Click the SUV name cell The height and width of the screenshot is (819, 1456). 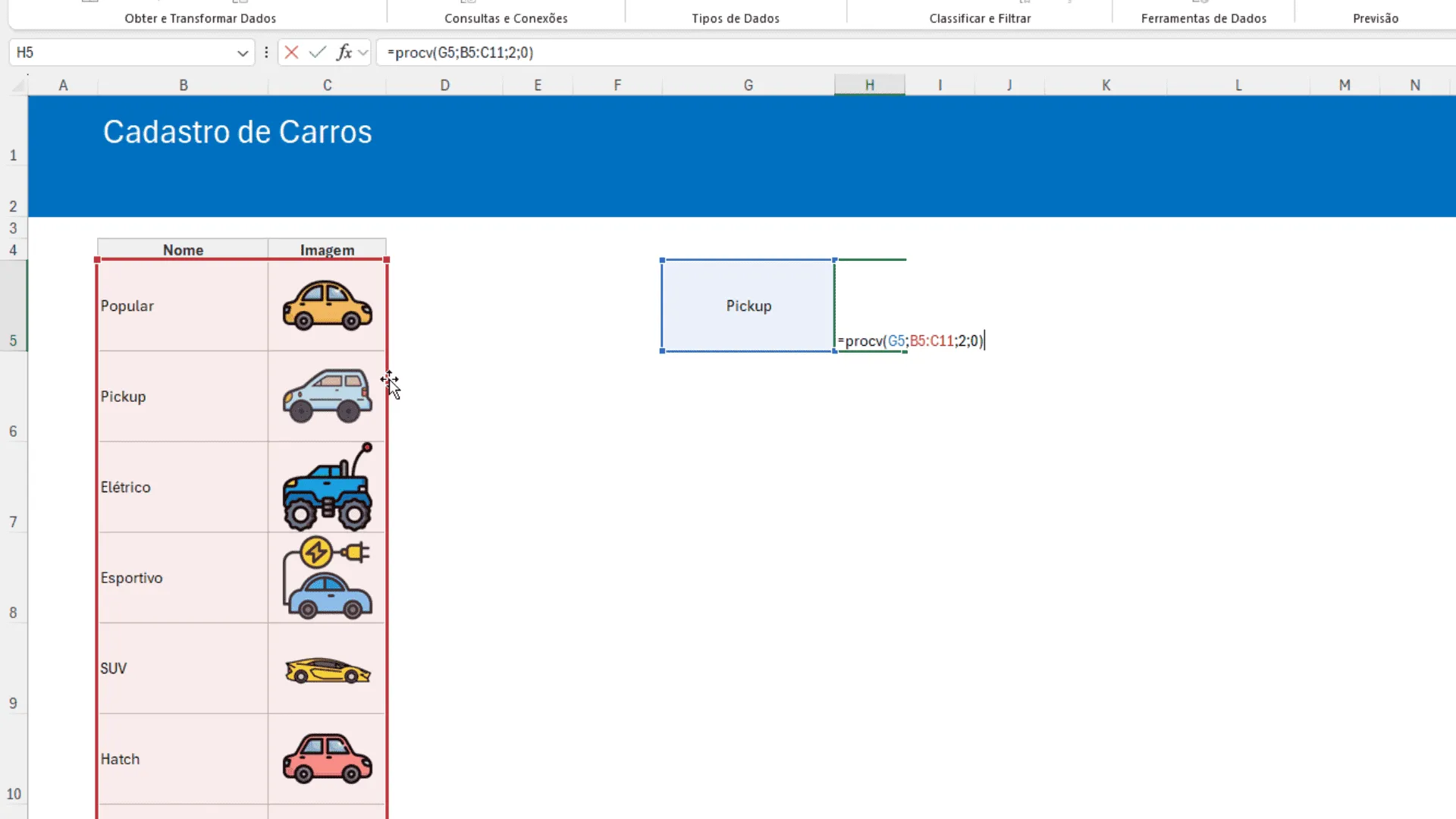183,668
